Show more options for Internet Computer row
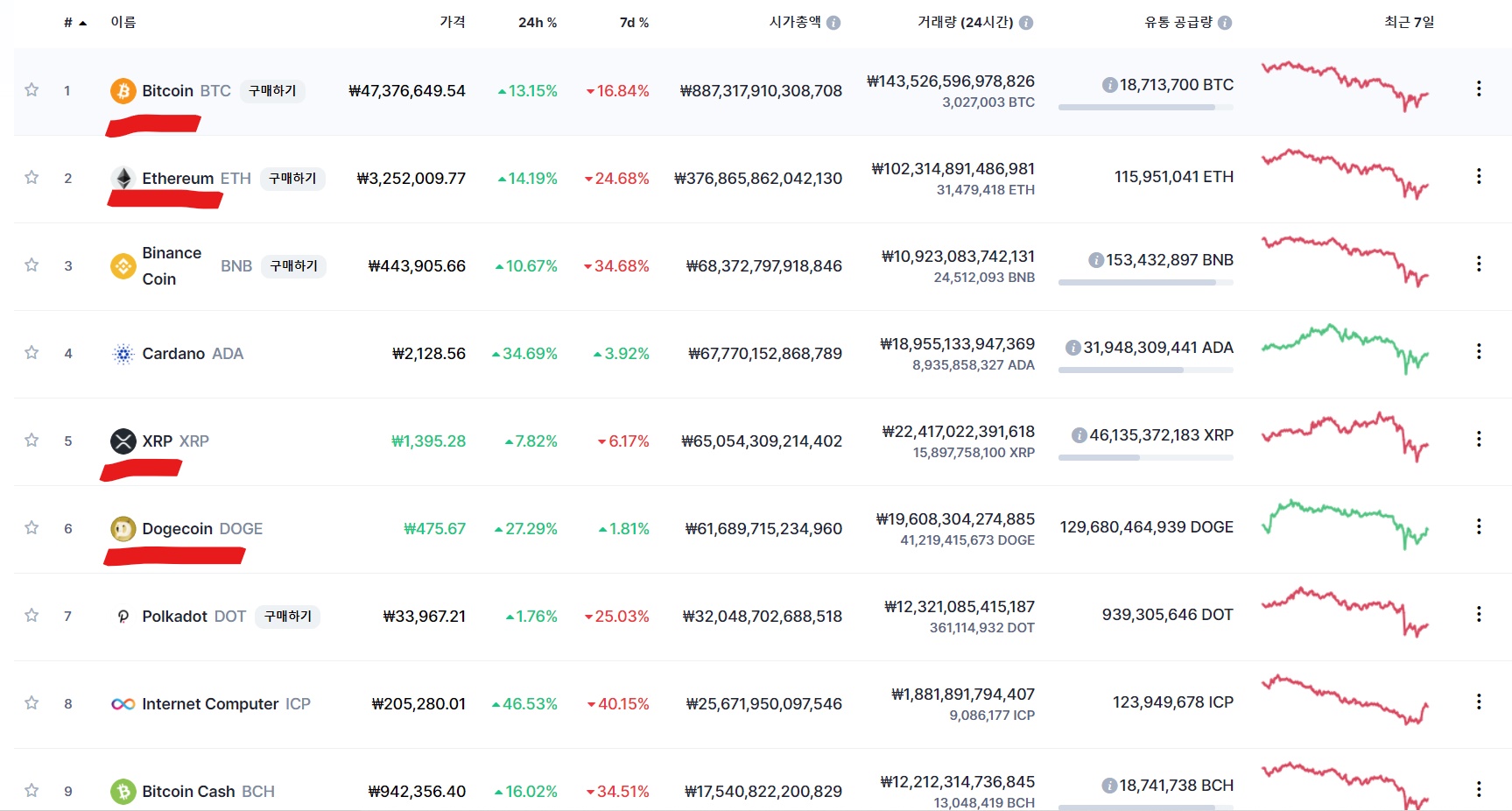Viewport: 1512px width, 811px height. [1479, 702]
